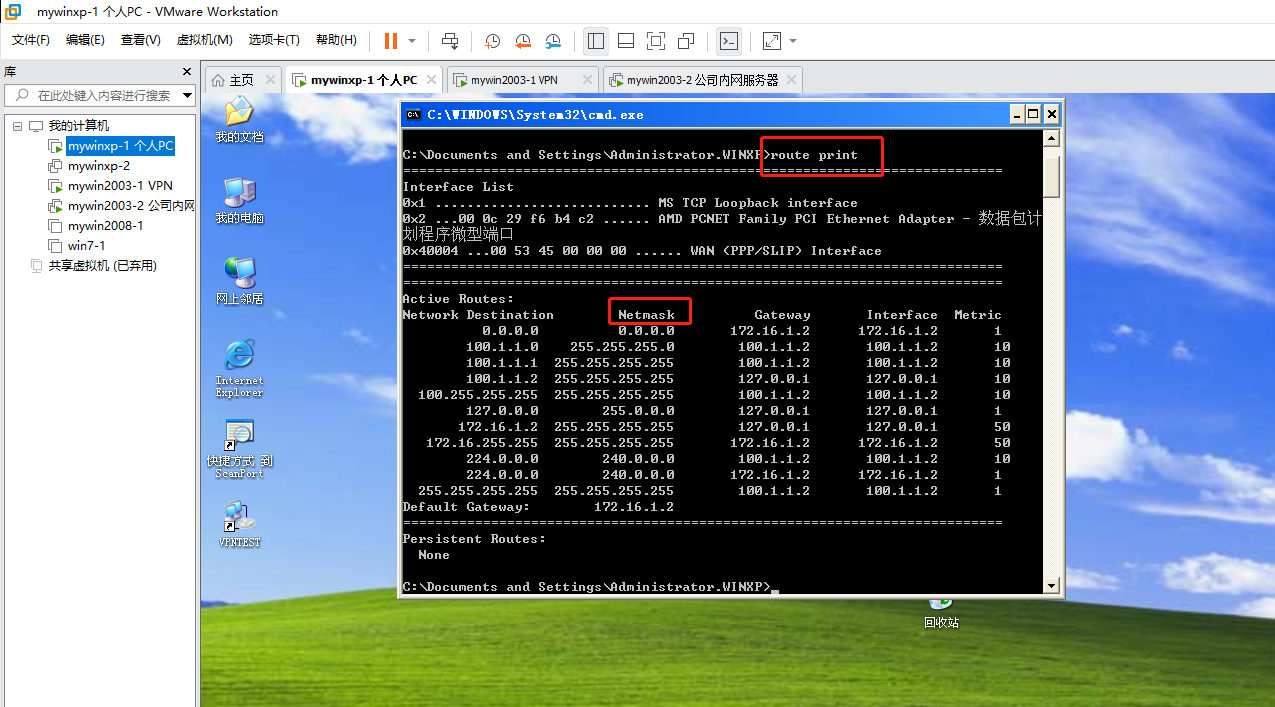Close the mywinxp-1 个人PC tab
Screen dimensions: 1275x707
click(431, 80)
